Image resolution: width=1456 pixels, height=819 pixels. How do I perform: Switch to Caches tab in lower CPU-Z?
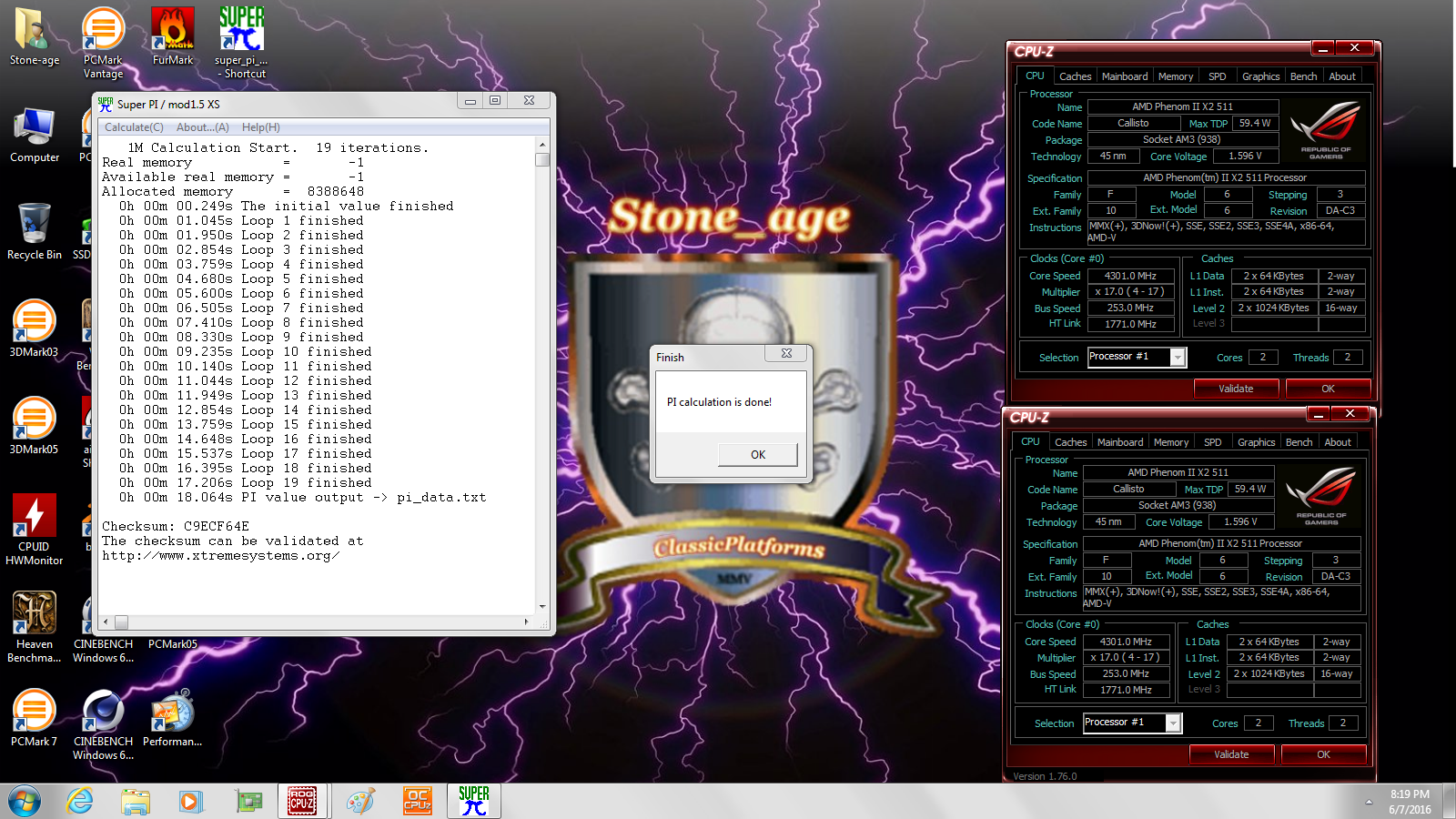(x=1070, y=442)
